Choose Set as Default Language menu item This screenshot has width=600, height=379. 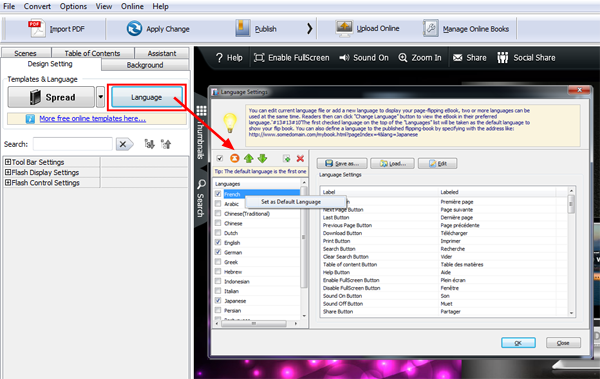tap(295, 202)
